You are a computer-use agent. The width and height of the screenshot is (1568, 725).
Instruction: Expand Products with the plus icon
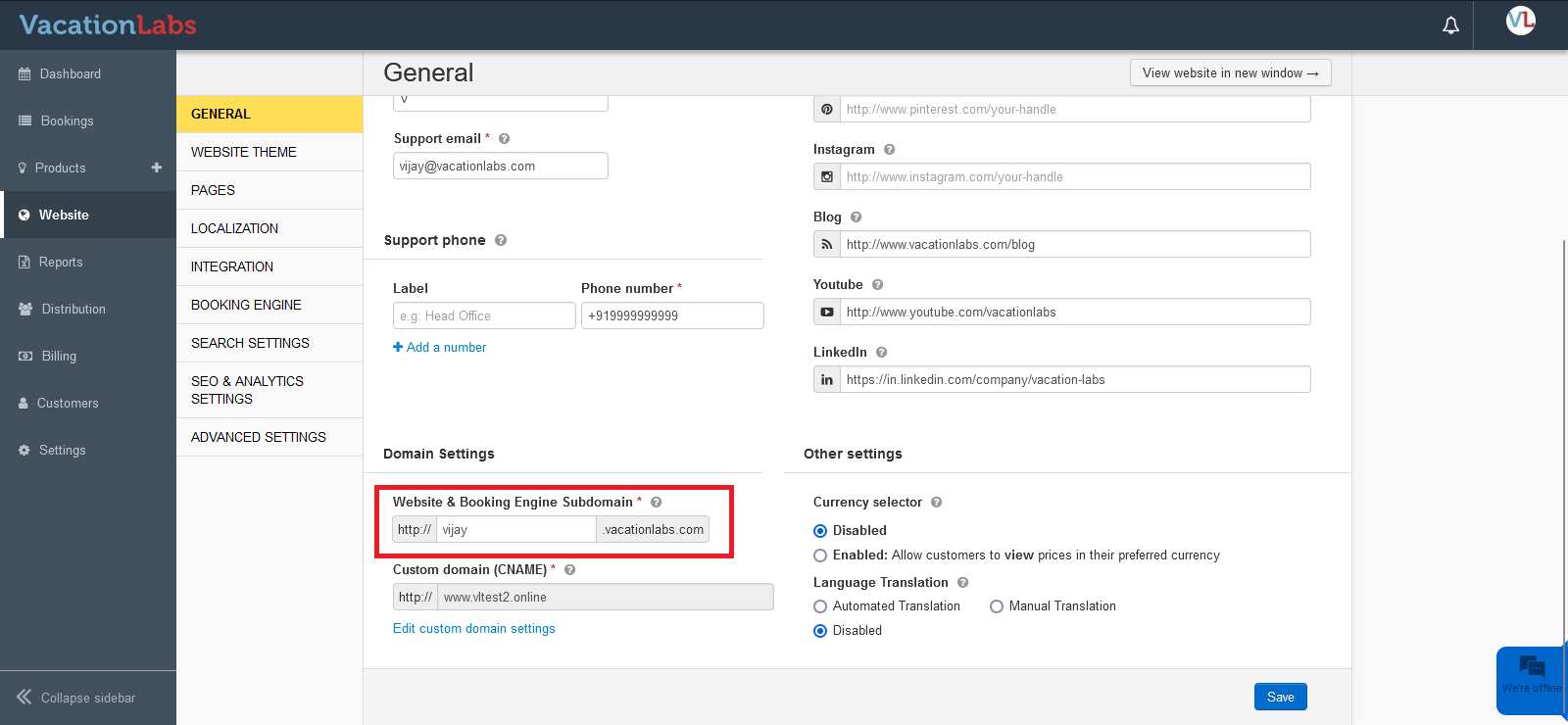[156, 168]
